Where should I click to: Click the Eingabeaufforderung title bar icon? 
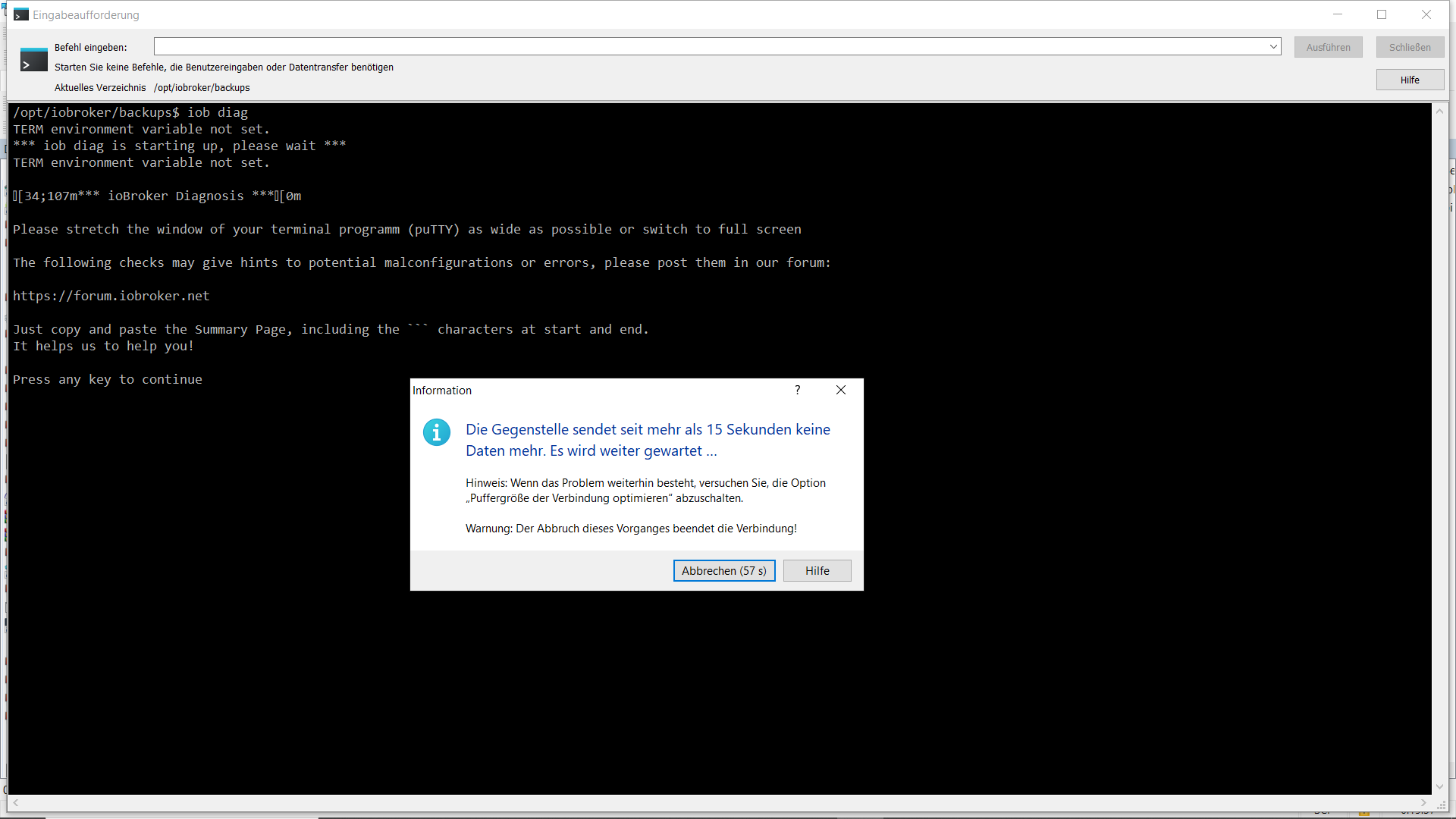[x=20, y=14]
